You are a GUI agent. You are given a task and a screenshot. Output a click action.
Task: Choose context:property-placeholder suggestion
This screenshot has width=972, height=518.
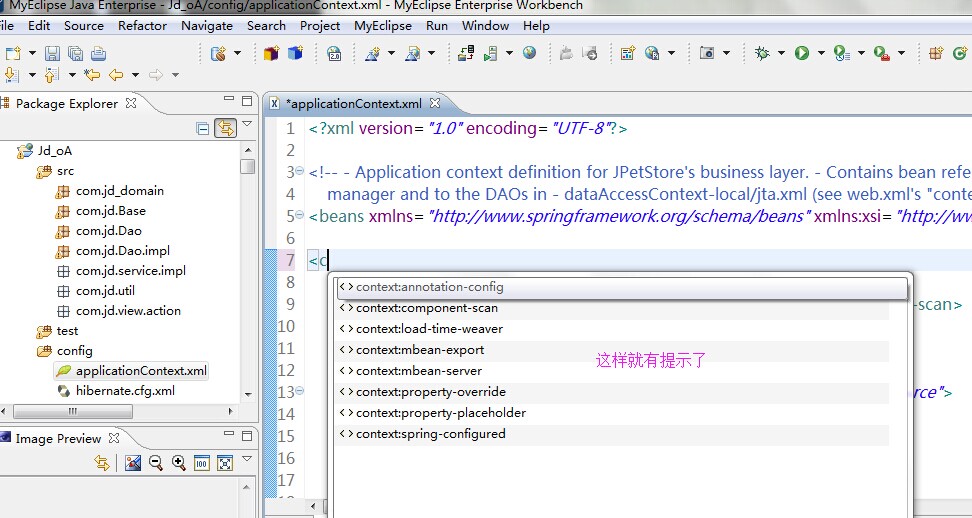612,413
